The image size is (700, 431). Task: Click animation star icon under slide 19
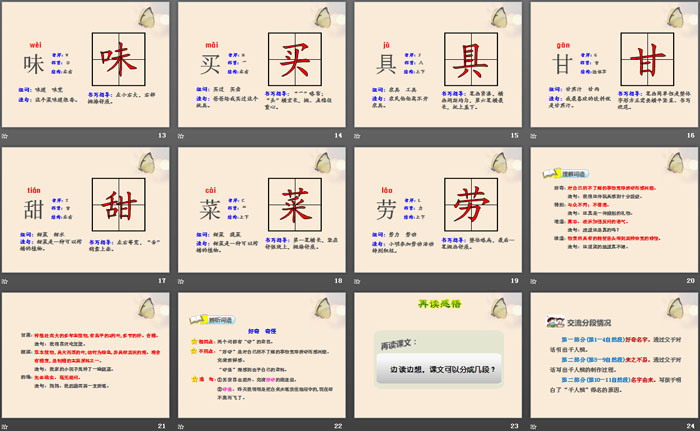(357, 281)
